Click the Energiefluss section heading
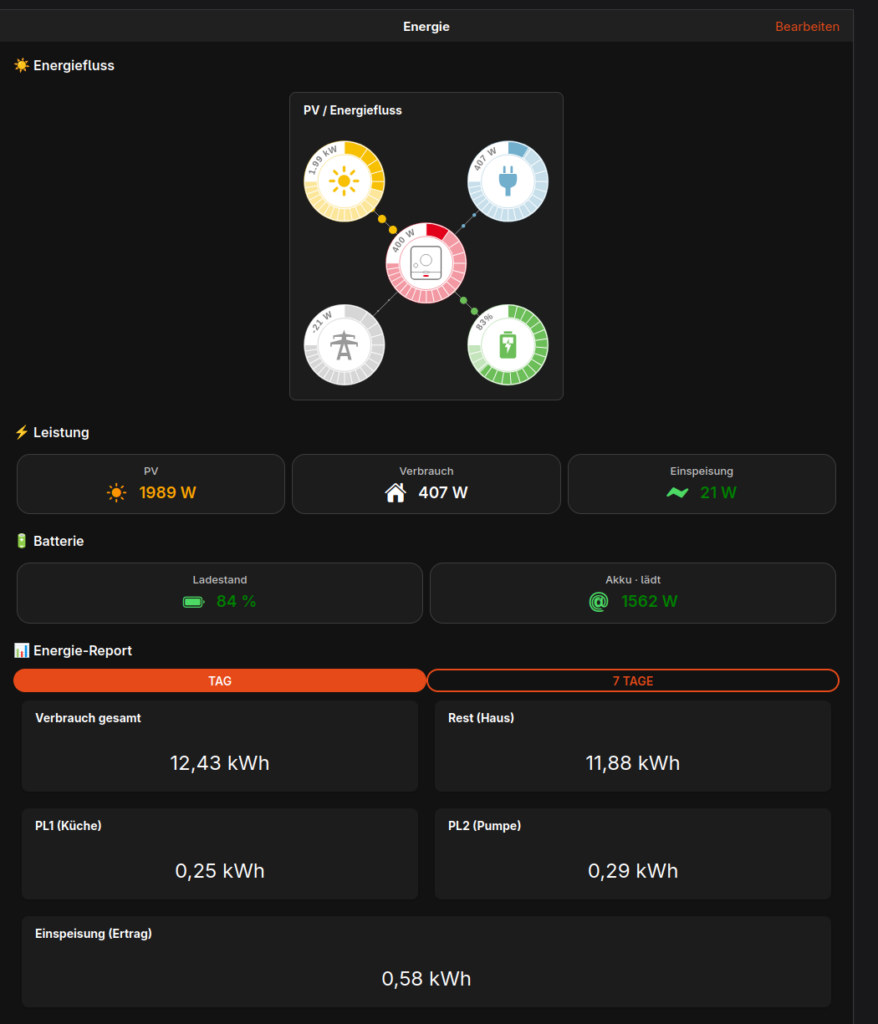This screenshot has height=1024, width=878. (x=74, y=65)
